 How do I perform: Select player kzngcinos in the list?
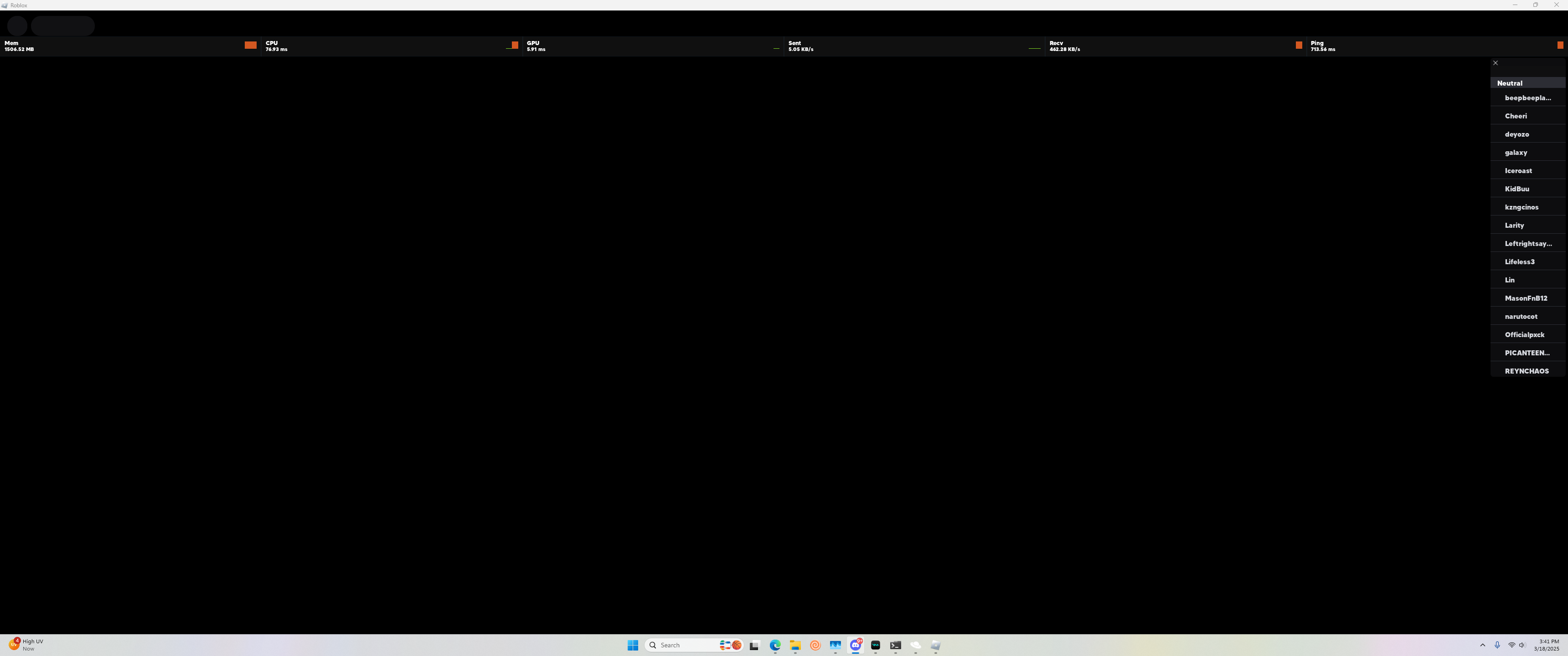pos(1527,208)
